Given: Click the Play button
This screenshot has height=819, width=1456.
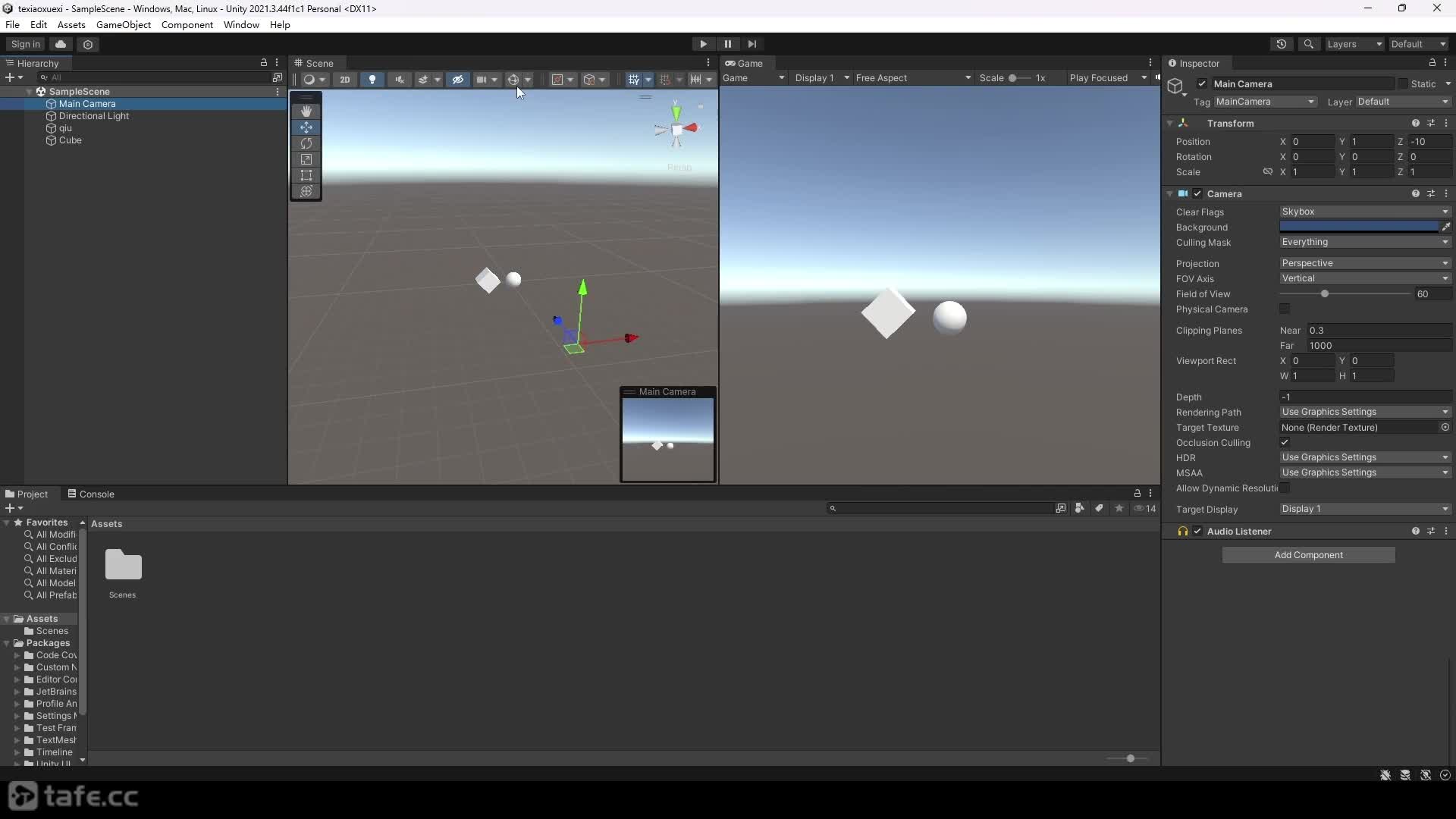Looking at the screenshot, I should 703,44.
